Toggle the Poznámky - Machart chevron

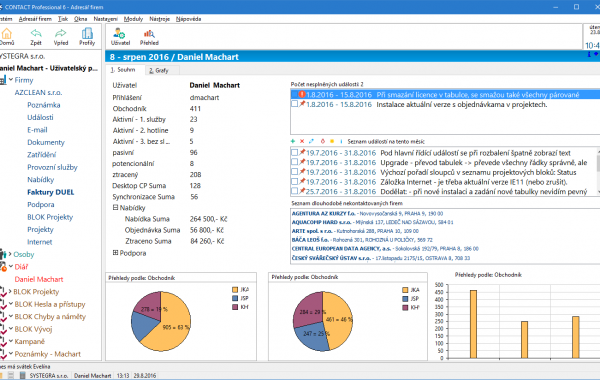11,353
